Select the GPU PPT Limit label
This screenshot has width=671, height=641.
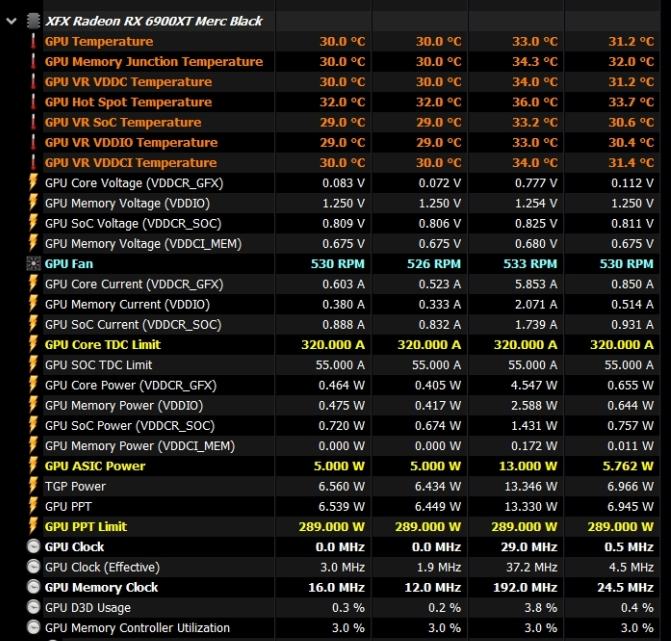(86, 526)
